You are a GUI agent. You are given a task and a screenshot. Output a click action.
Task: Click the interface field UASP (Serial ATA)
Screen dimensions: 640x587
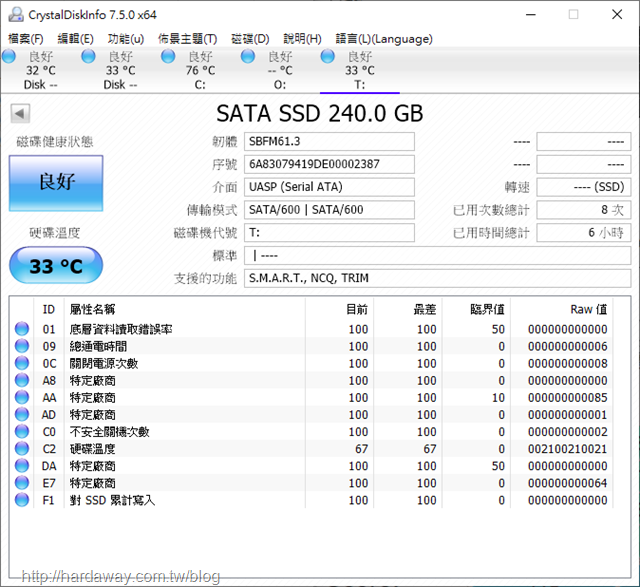(329, 187)
